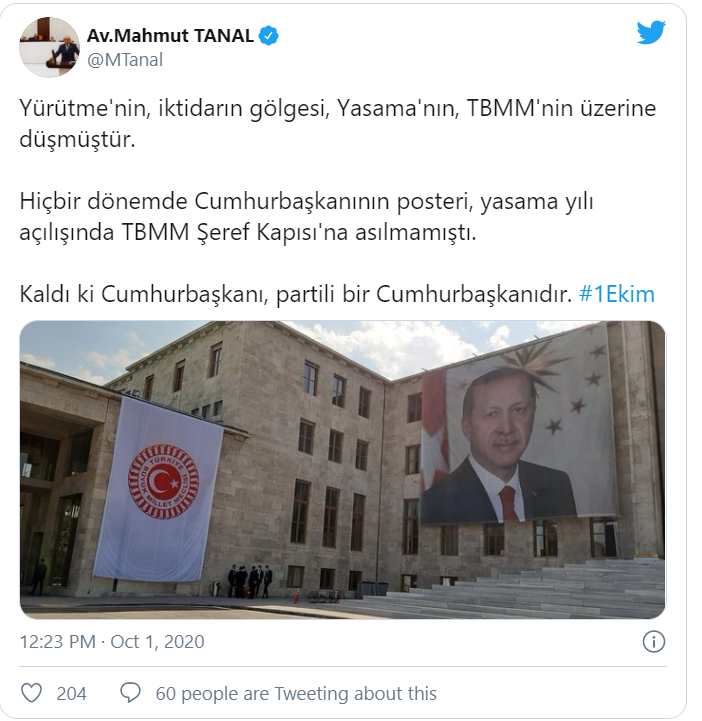The height and width of the screenshot is (721, 702).
Task: Click the TBMM emblem banner in the photo
Action: click(x=158, y=490)
